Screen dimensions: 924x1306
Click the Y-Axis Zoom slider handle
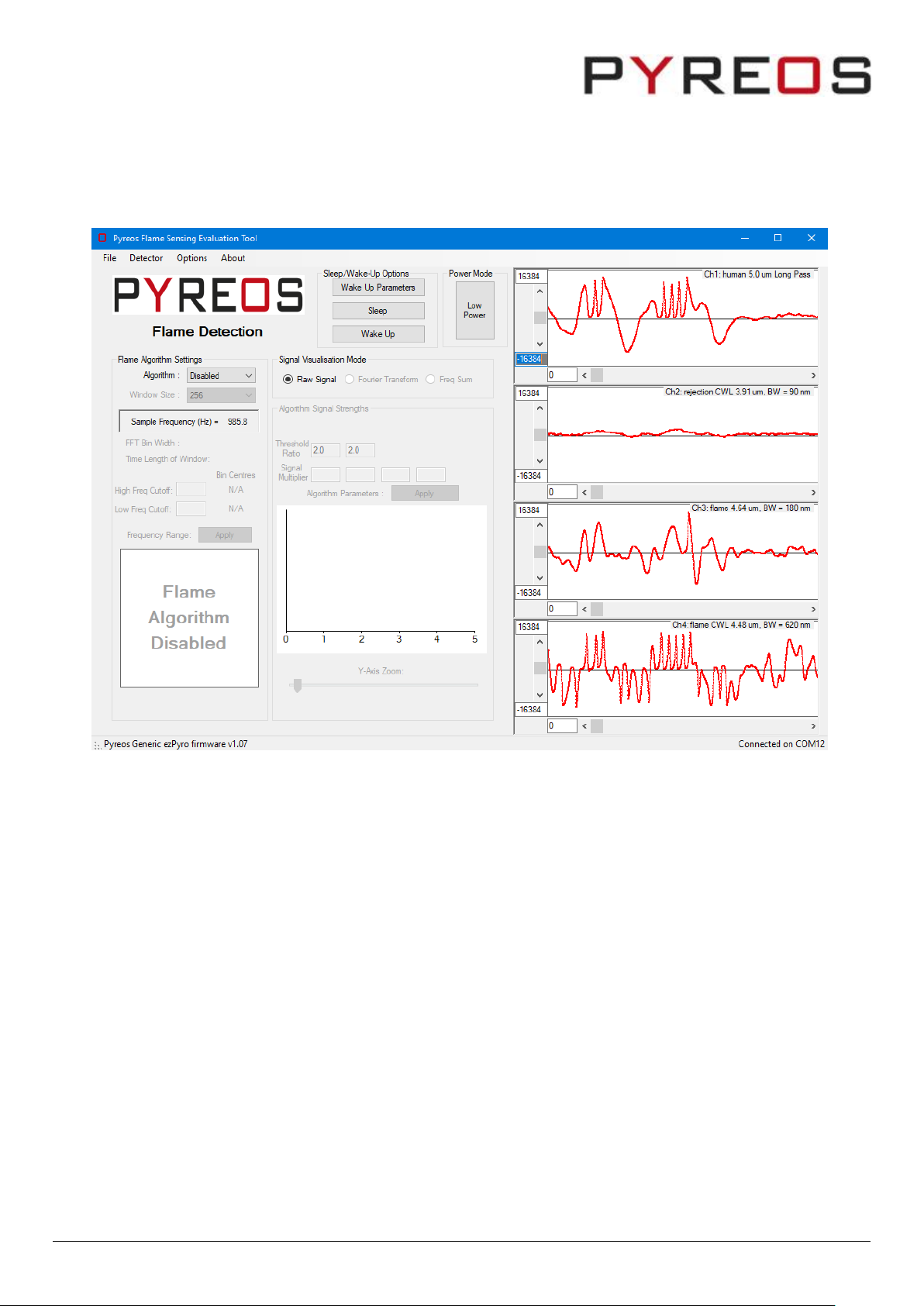click(297, 685)
